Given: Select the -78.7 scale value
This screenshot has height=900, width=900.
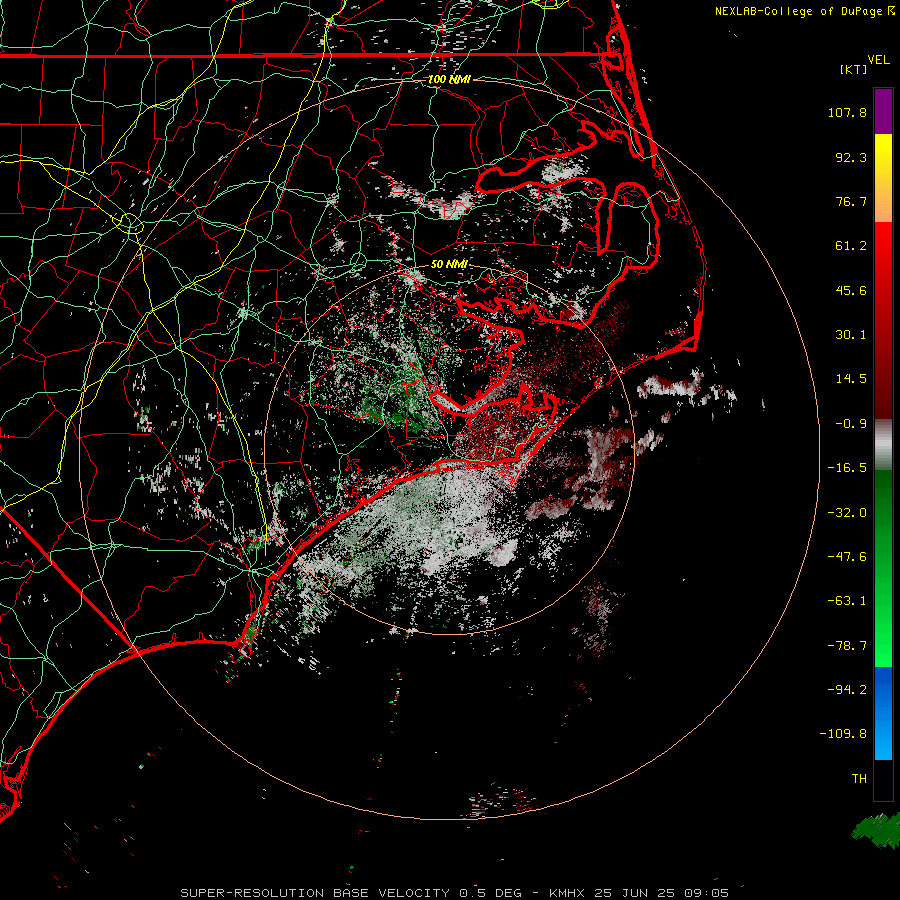Looking at the screenshot, I should click(x=847, y=646).
